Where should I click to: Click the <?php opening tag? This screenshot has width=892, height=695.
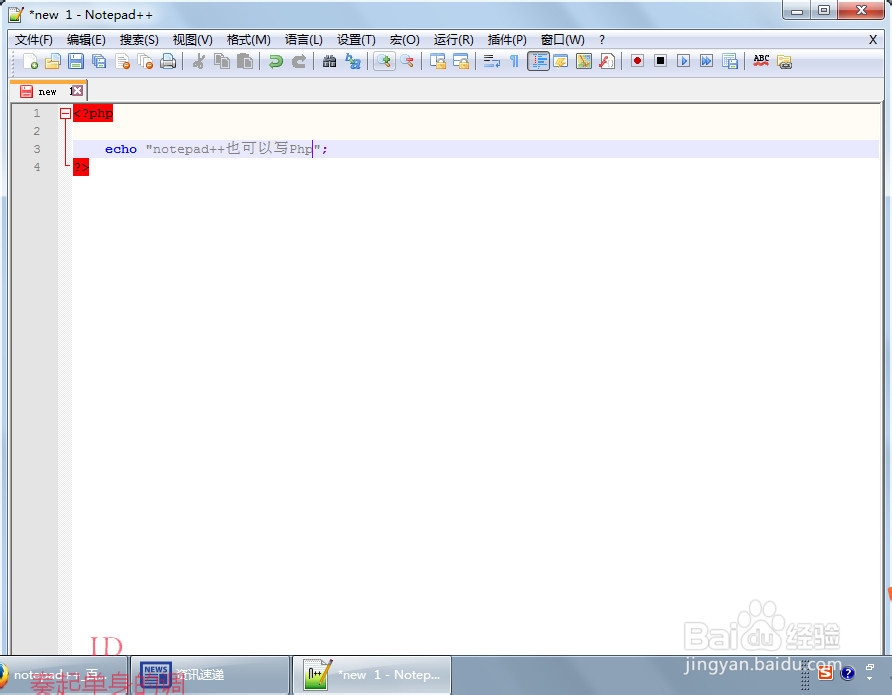(x=93, y=113)
